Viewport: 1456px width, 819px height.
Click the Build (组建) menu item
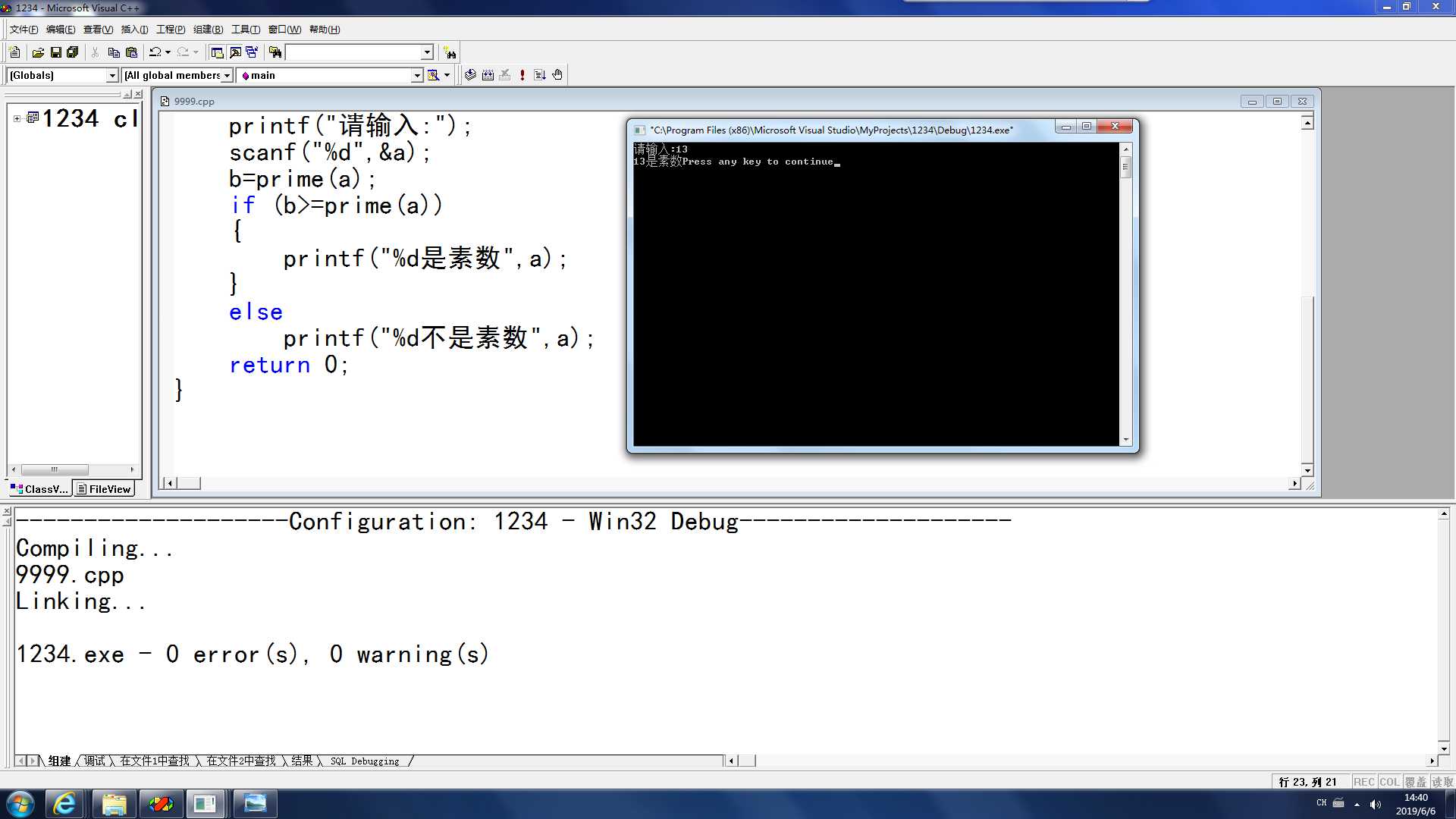[x=207, y=28]
